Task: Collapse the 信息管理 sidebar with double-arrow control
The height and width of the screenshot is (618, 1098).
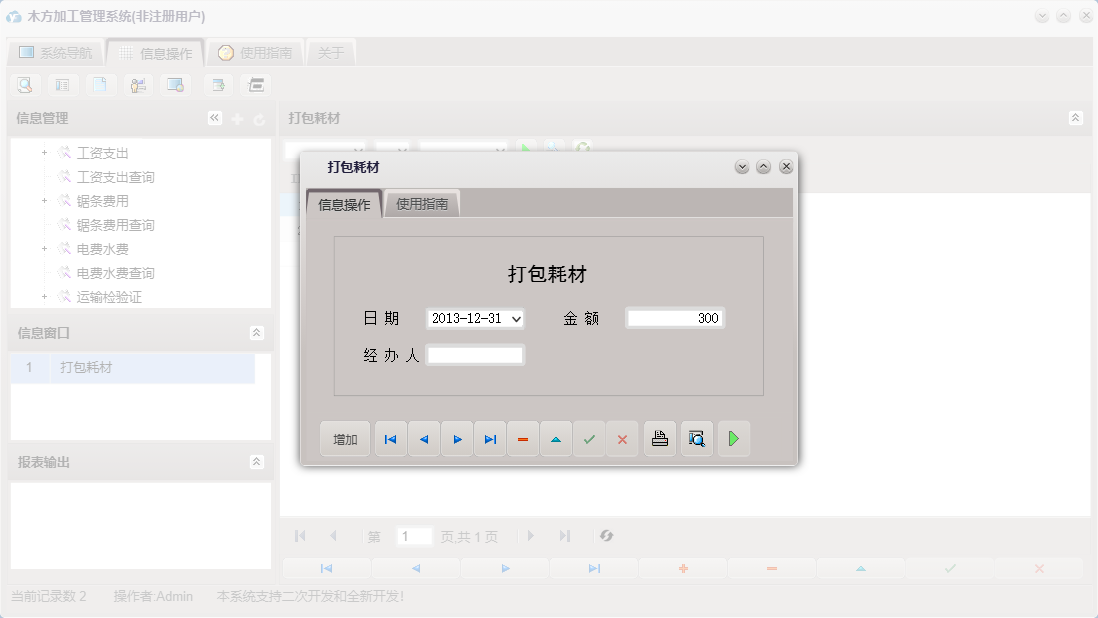Action: [x=214, y=117]
